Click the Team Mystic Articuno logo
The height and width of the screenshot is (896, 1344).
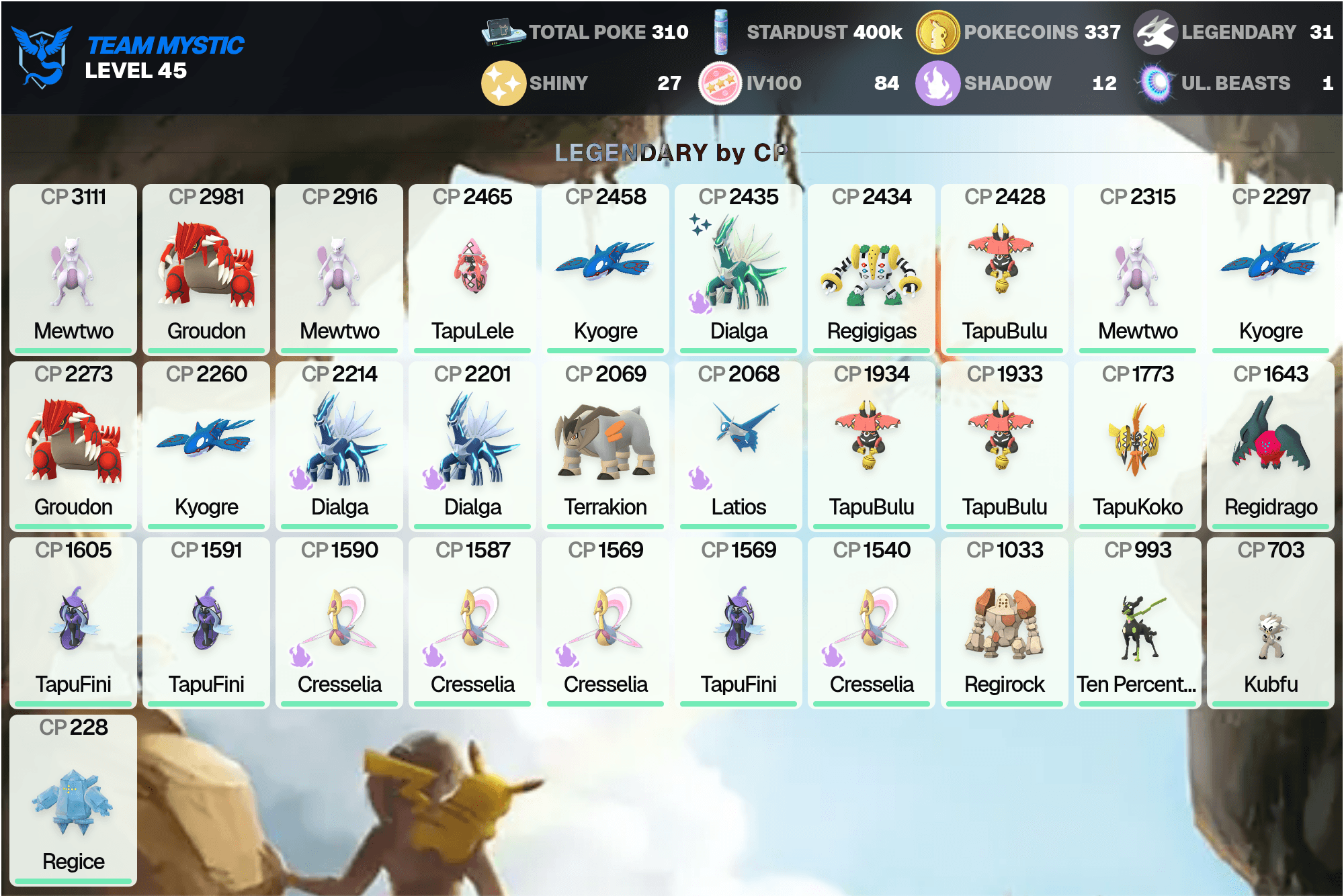tap(42, 58)
